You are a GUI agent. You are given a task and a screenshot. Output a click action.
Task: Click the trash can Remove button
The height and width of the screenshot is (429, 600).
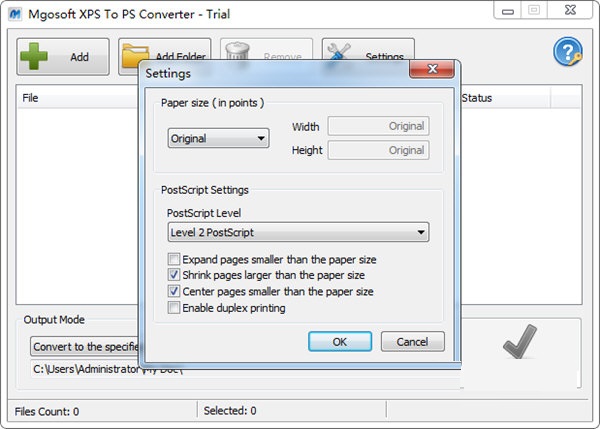pos(266,49)
